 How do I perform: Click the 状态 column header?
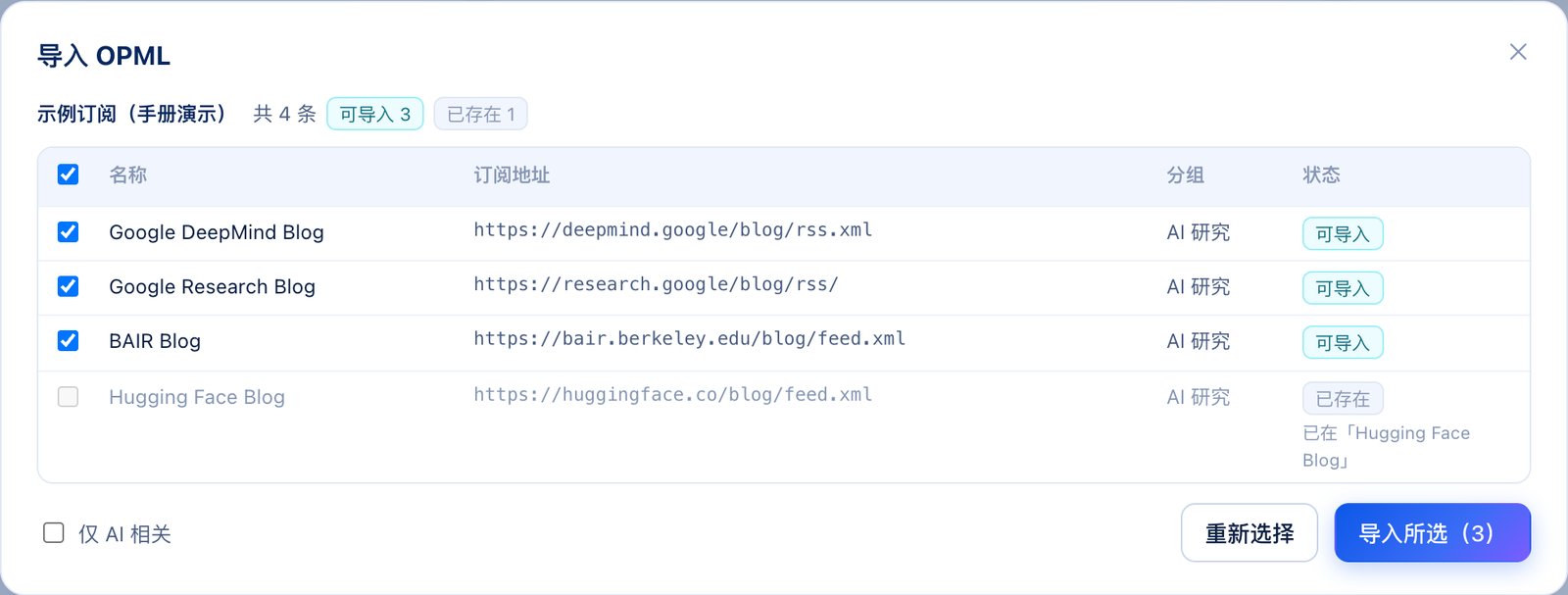point(1321,174)
